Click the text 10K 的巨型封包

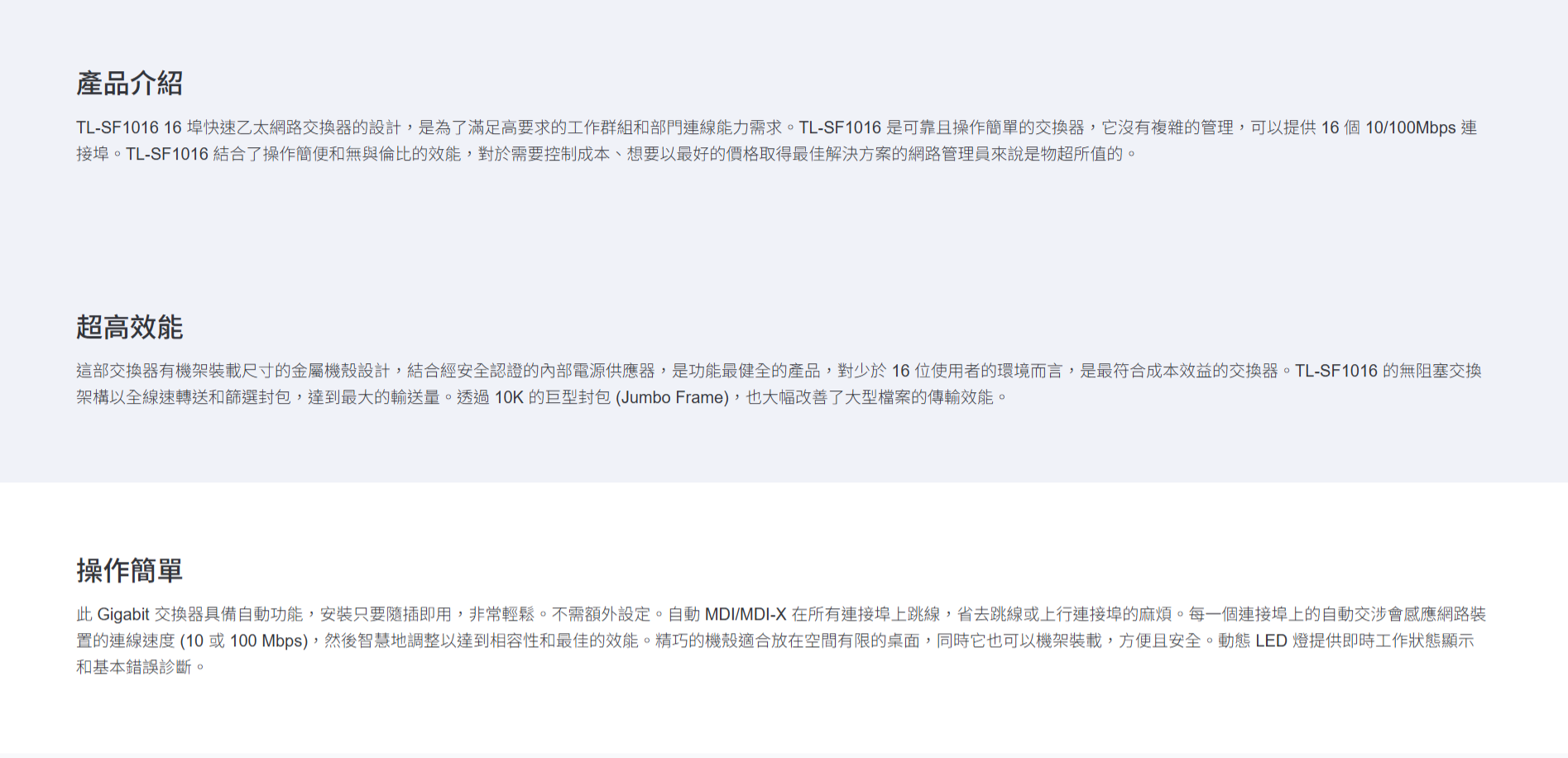(x=553, y=397)
